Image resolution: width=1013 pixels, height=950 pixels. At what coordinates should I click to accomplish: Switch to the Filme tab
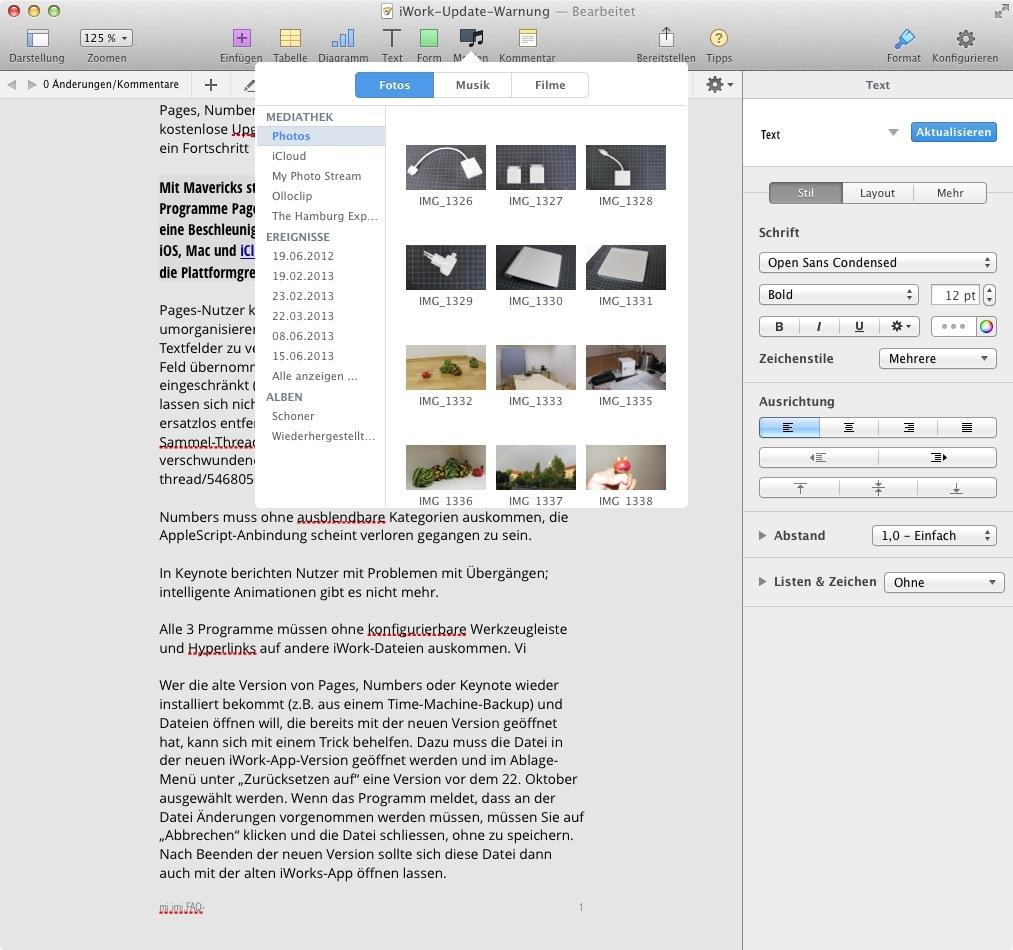pyautogui.click(x=550, y=85)
